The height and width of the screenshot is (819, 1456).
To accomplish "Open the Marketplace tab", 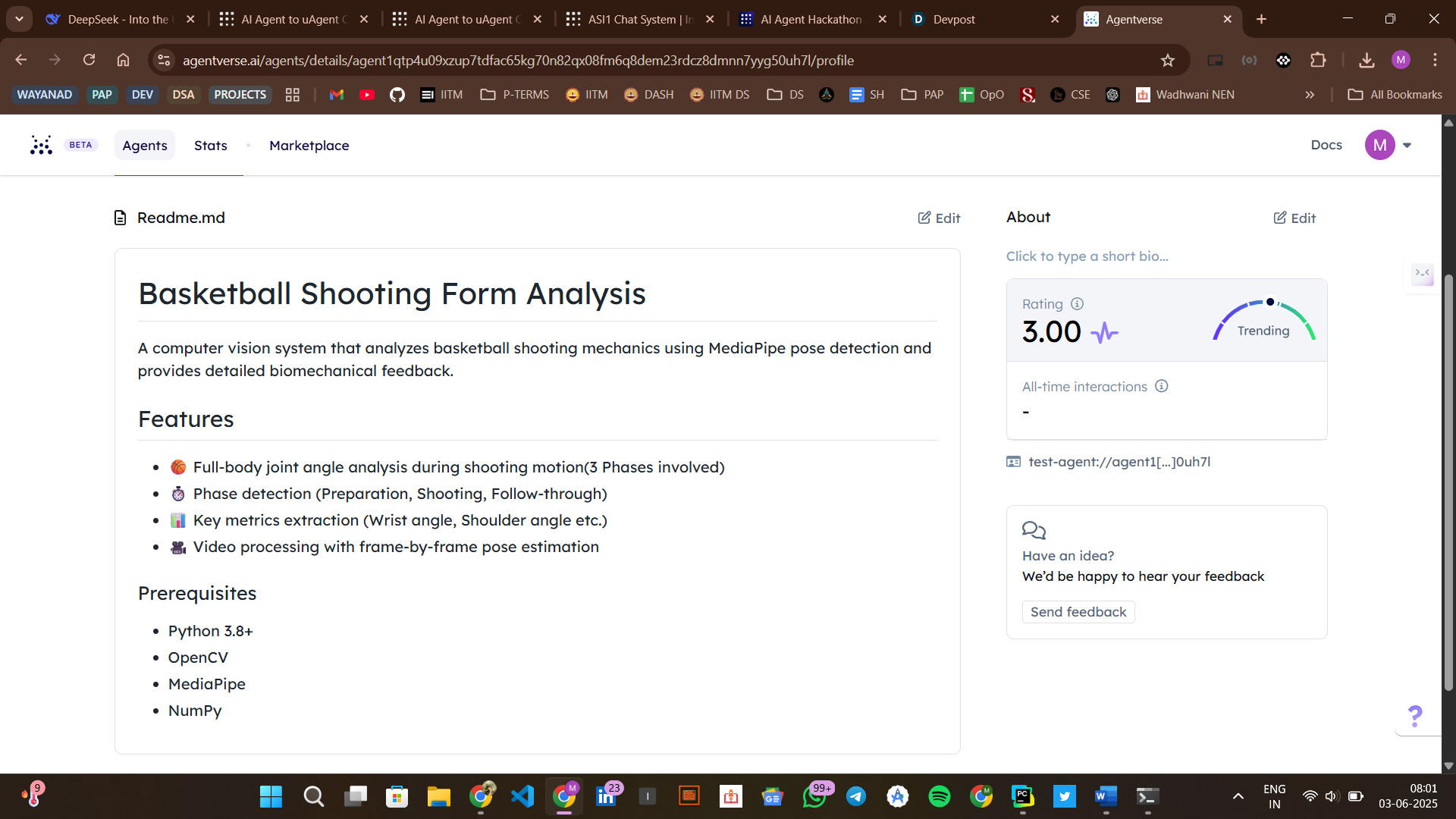I will pyautogui.click(x=309, y=146).
